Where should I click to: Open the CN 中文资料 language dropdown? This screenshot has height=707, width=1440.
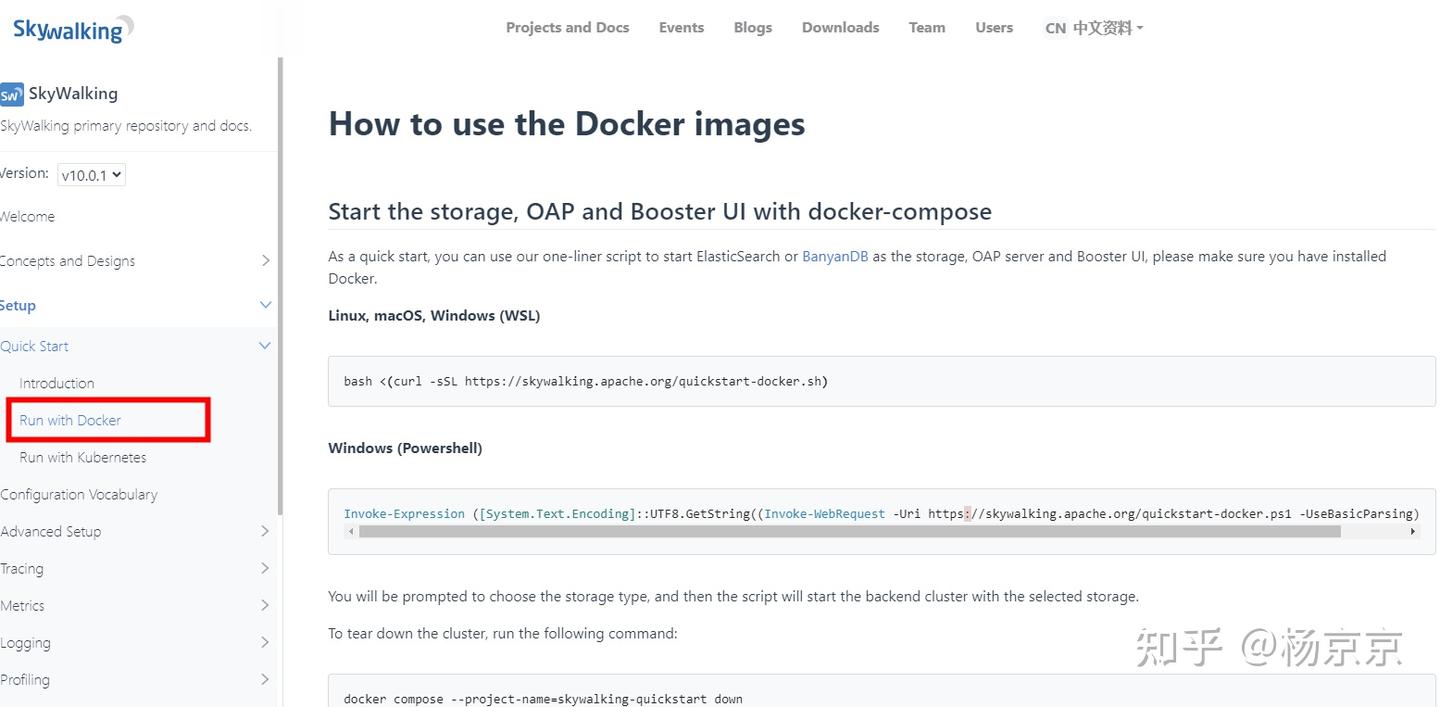[x=1093, y=28]
